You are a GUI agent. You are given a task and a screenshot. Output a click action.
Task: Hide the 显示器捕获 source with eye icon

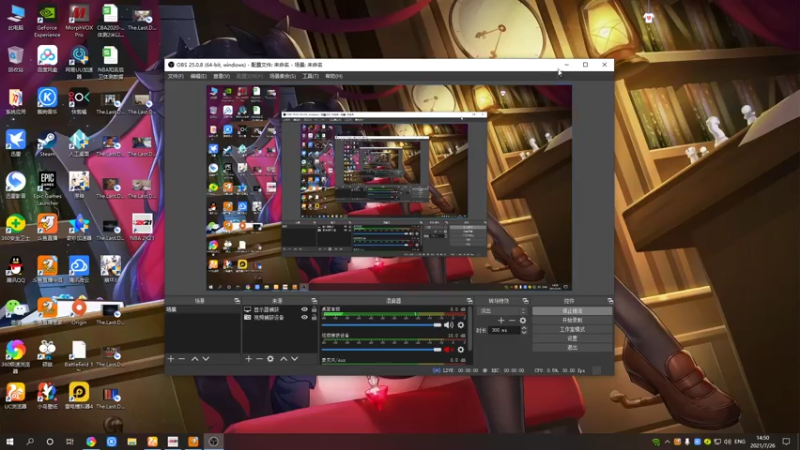[305, 310]
